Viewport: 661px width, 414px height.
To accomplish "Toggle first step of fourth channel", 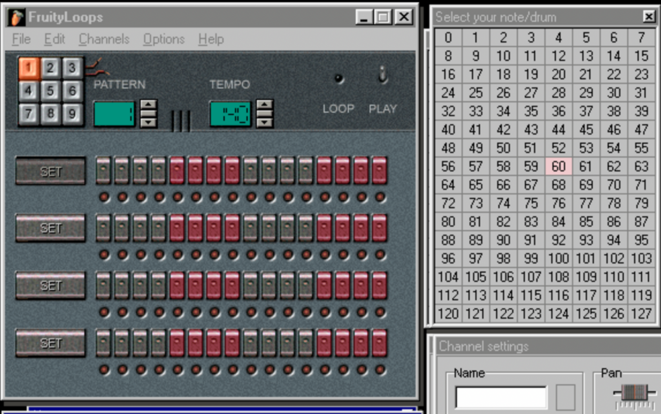I will 103,343.
